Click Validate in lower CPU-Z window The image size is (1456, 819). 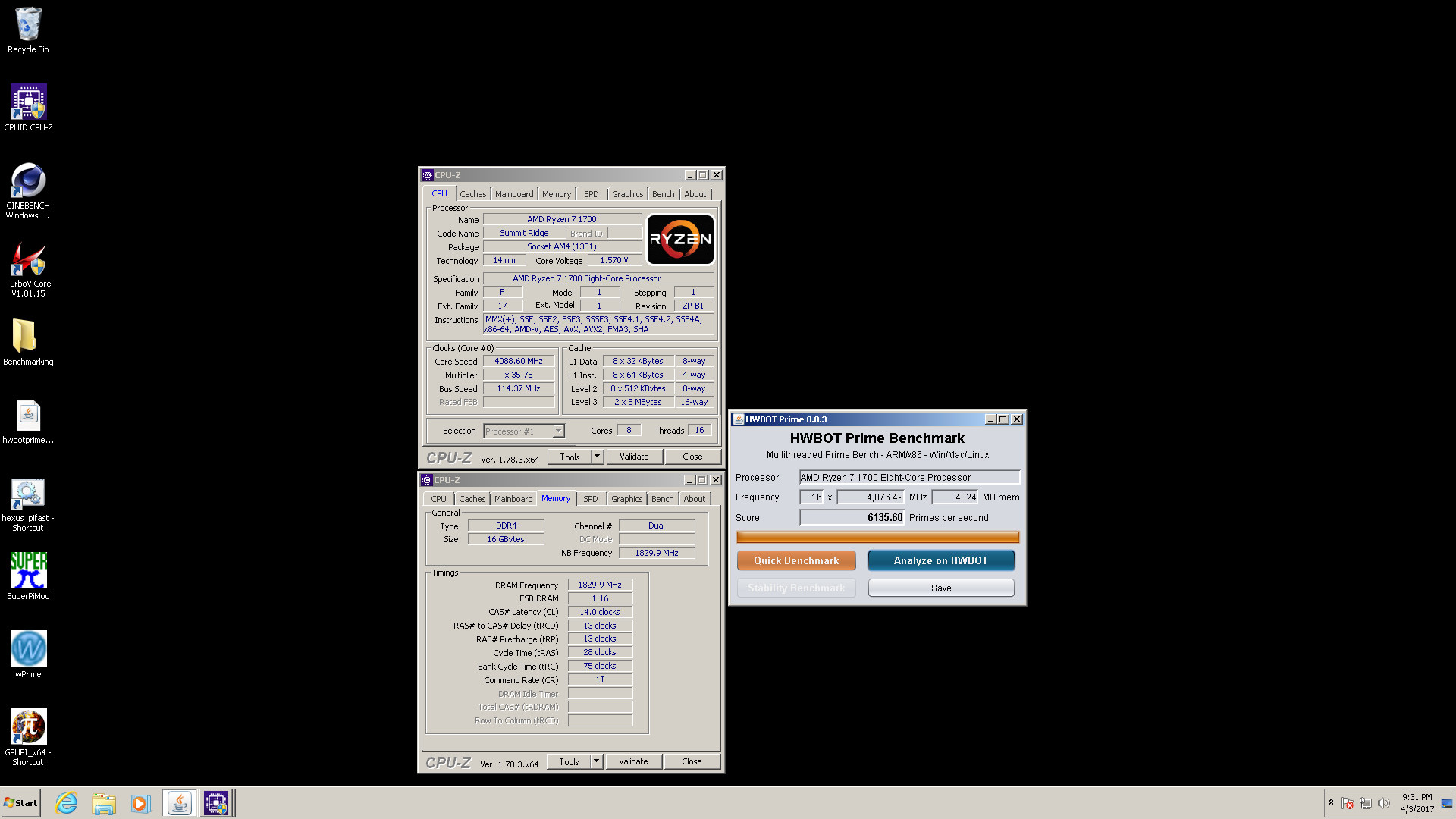pos(633,761)
